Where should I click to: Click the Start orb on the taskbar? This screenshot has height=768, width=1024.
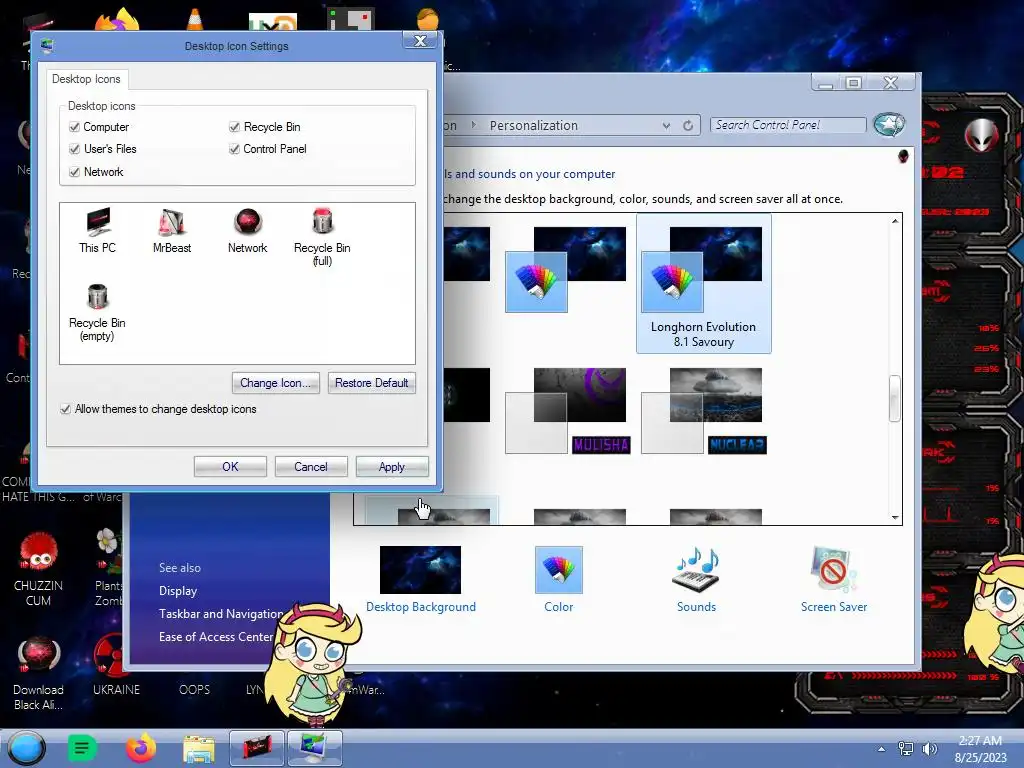point(26,748)
